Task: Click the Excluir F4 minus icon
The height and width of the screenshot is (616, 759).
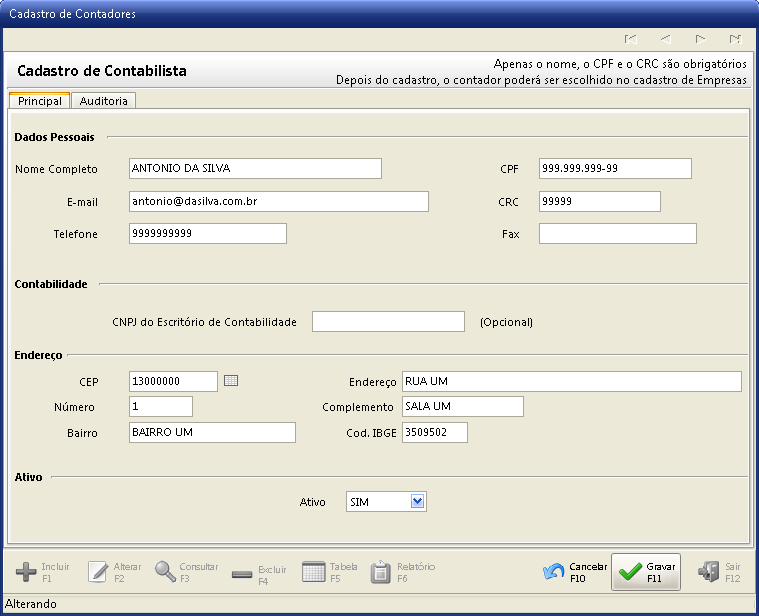Action: [x=242, y=575]
